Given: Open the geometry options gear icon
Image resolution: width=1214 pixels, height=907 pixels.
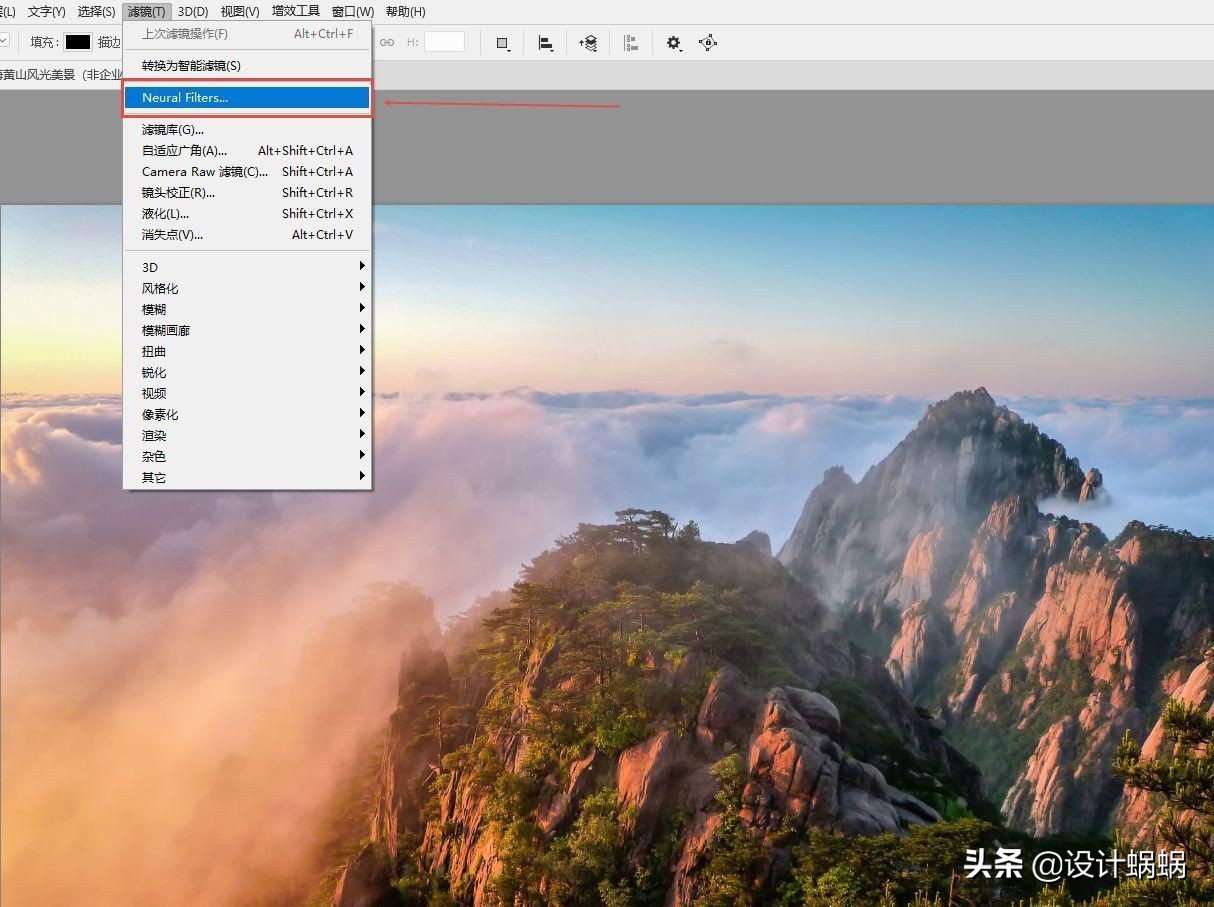Looking at the screenshot, I should 673,42.
